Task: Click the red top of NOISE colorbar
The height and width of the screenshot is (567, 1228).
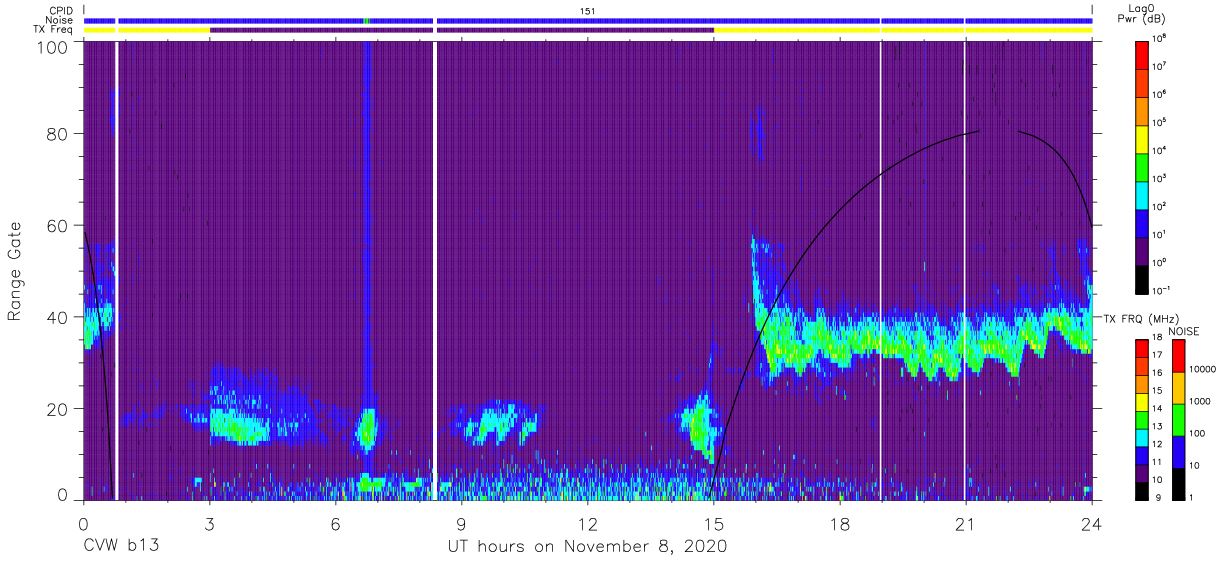Action: pyautogui.click(x=1179, y=355)
